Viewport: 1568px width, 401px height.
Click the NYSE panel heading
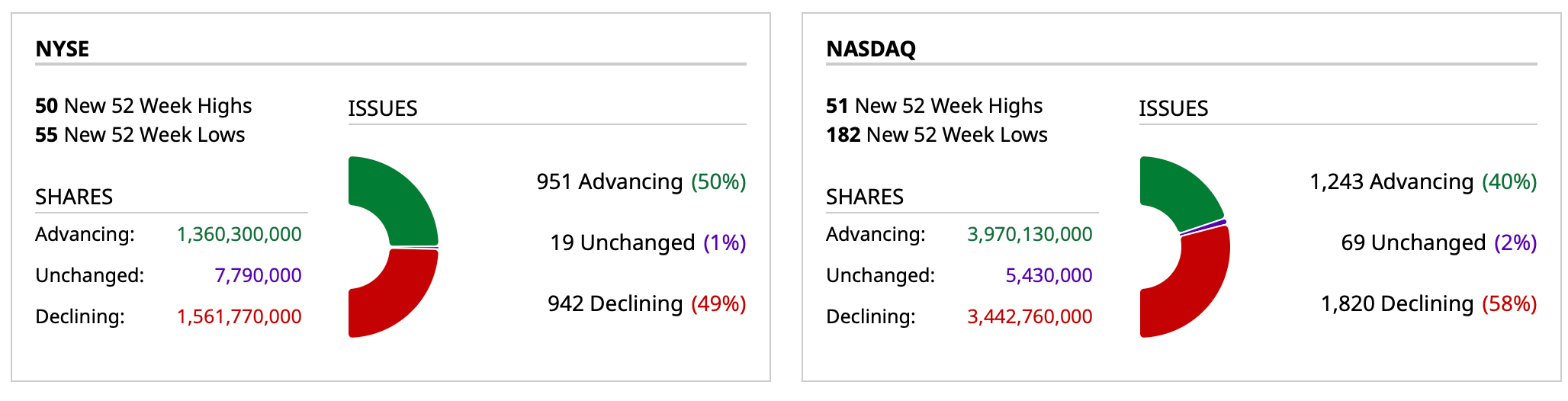coord(63,49)
